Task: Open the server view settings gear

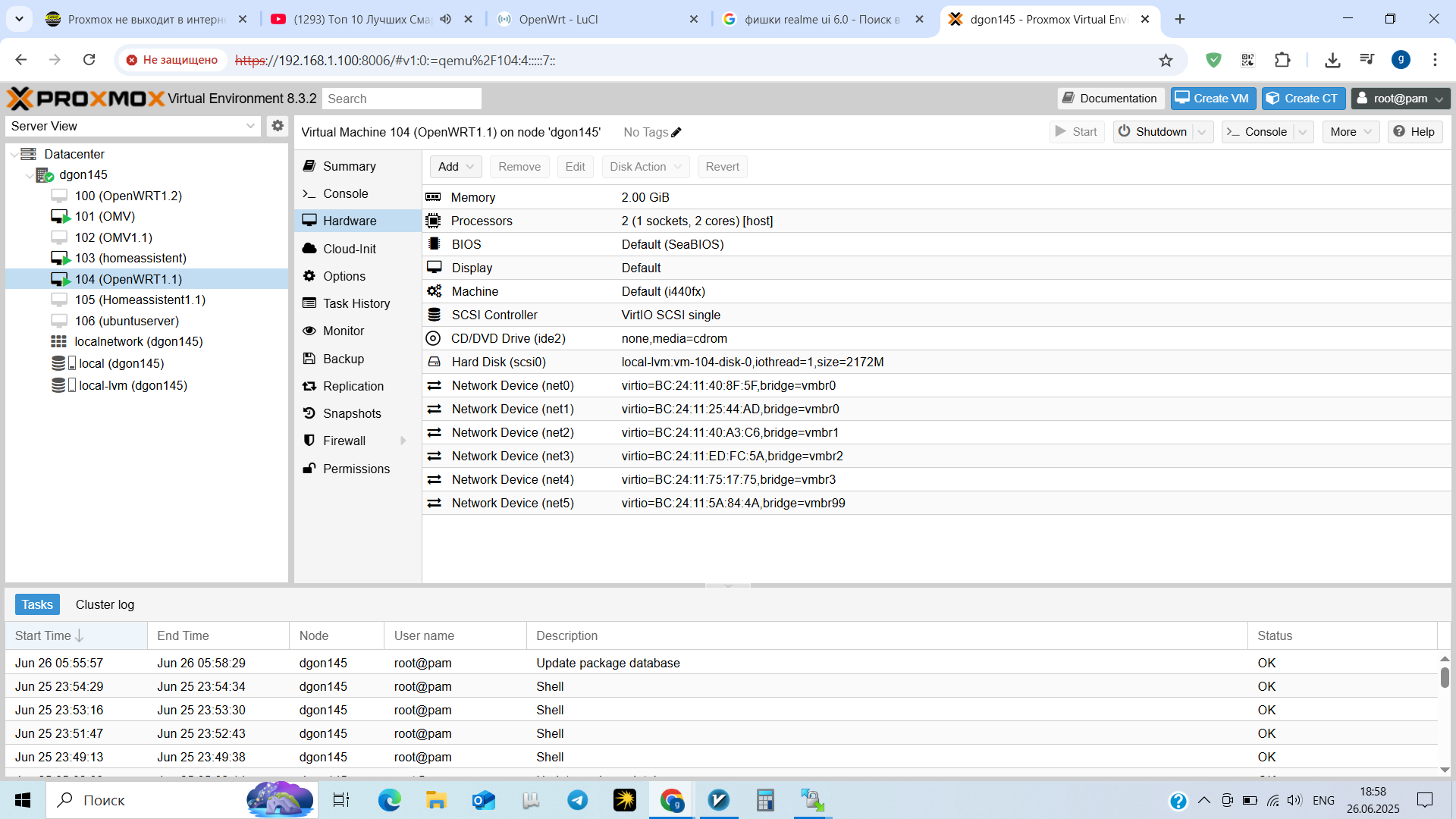Action: coord(278,126)
